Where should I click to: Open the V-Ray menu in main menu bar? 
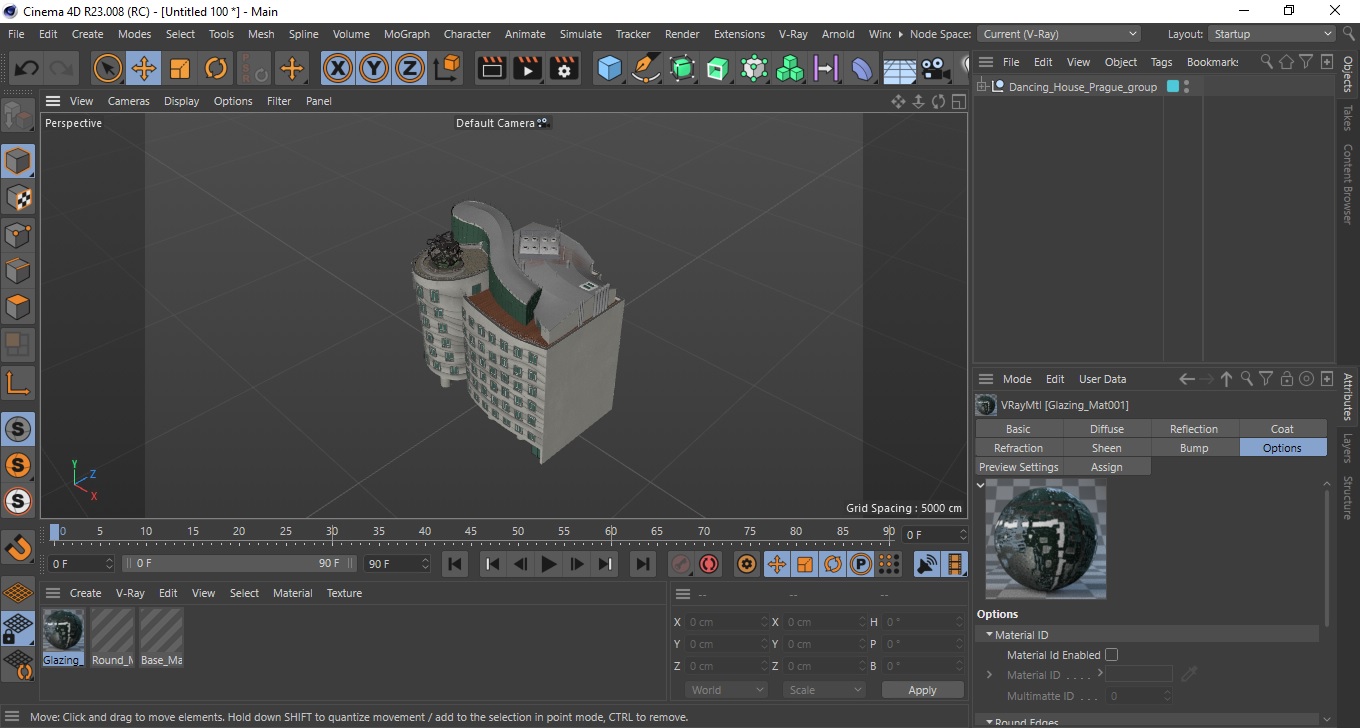click(792, 34)
